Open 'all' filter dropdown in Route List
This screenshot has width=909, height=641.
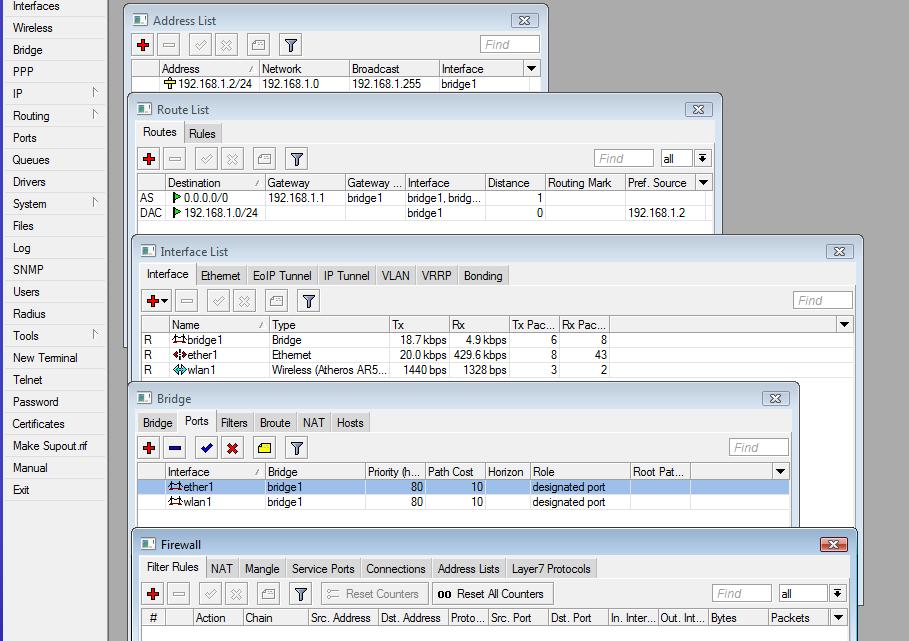coord(702,158)
